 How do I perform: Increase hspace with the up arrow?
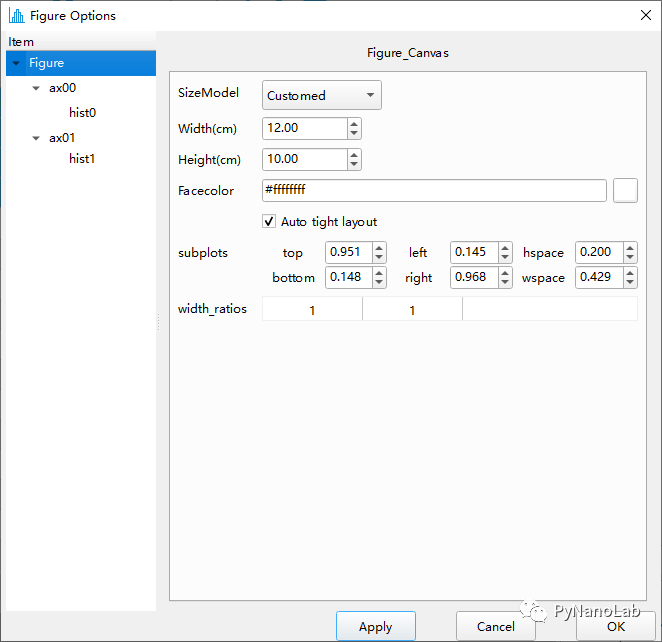pyautogui.click(x=630, y=247)
